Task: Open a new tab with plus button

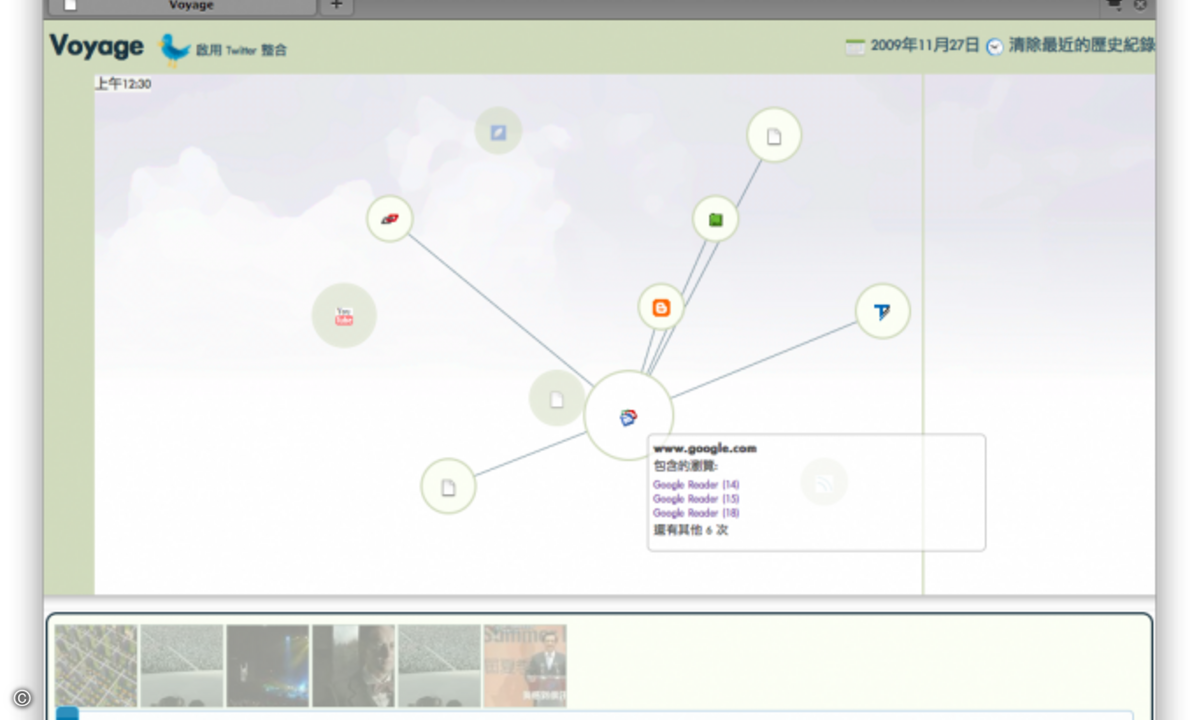Action: (336, 5)
